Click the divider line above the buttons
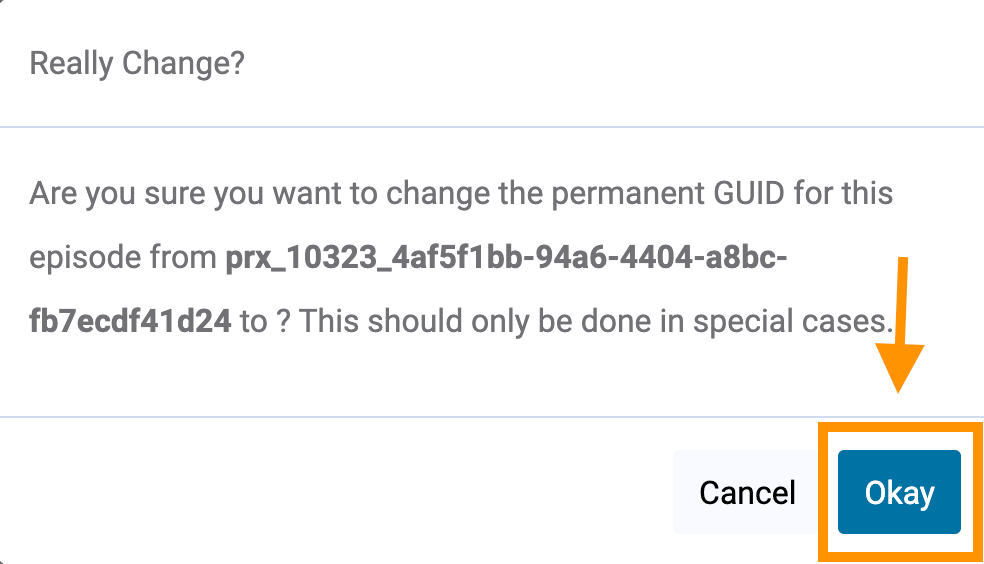This screenshot has height=564, width=984. click(x=400, y=416)
